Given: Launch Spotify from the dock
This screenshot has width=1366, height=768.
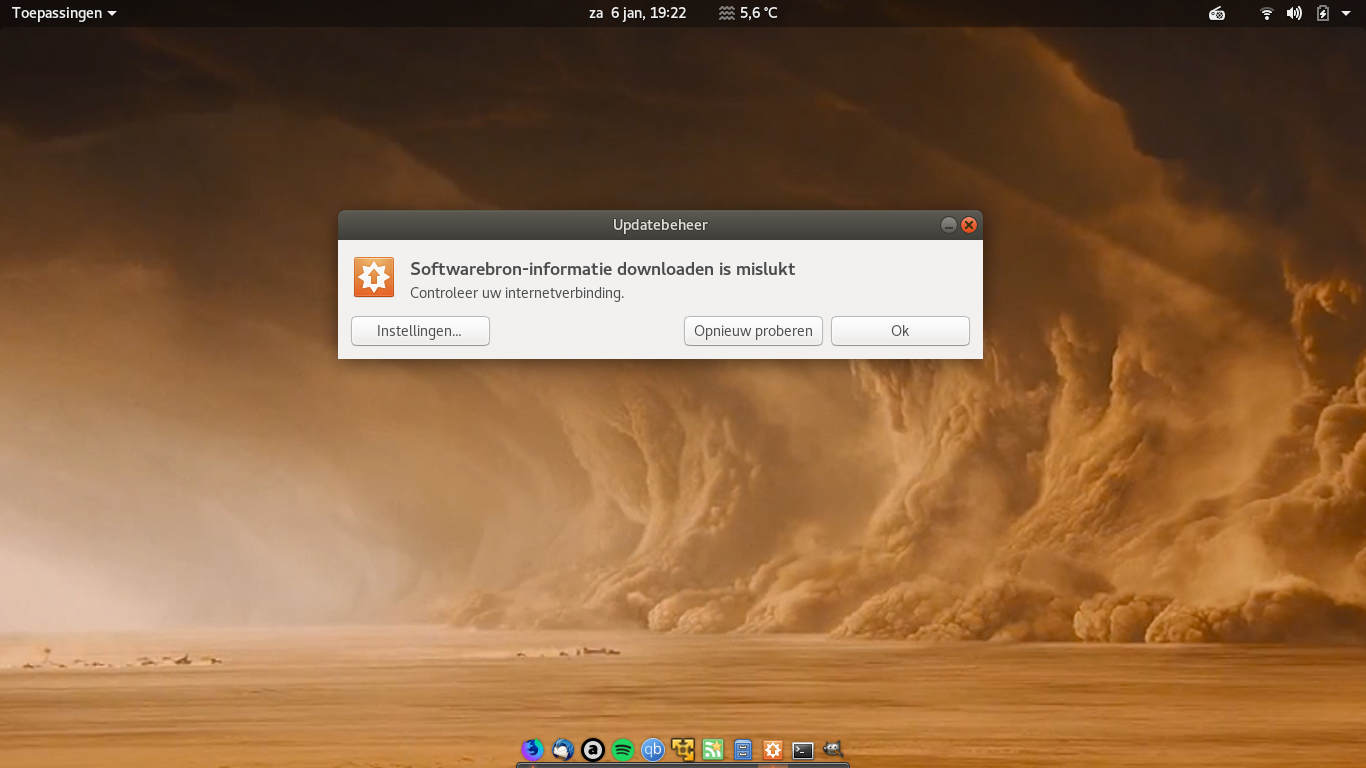Looking at the screenshot, I should pos(623,749).
